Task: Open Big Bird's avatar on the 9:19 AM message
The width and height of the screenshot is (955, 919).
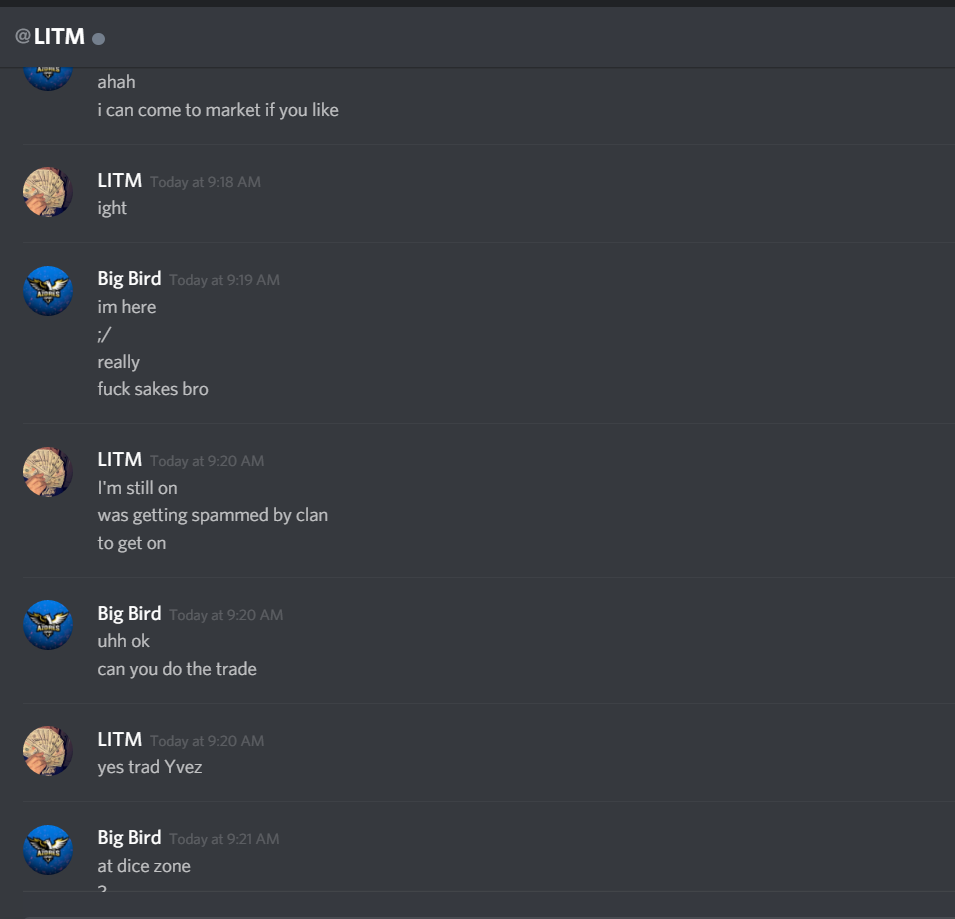Action: [48, 290]
